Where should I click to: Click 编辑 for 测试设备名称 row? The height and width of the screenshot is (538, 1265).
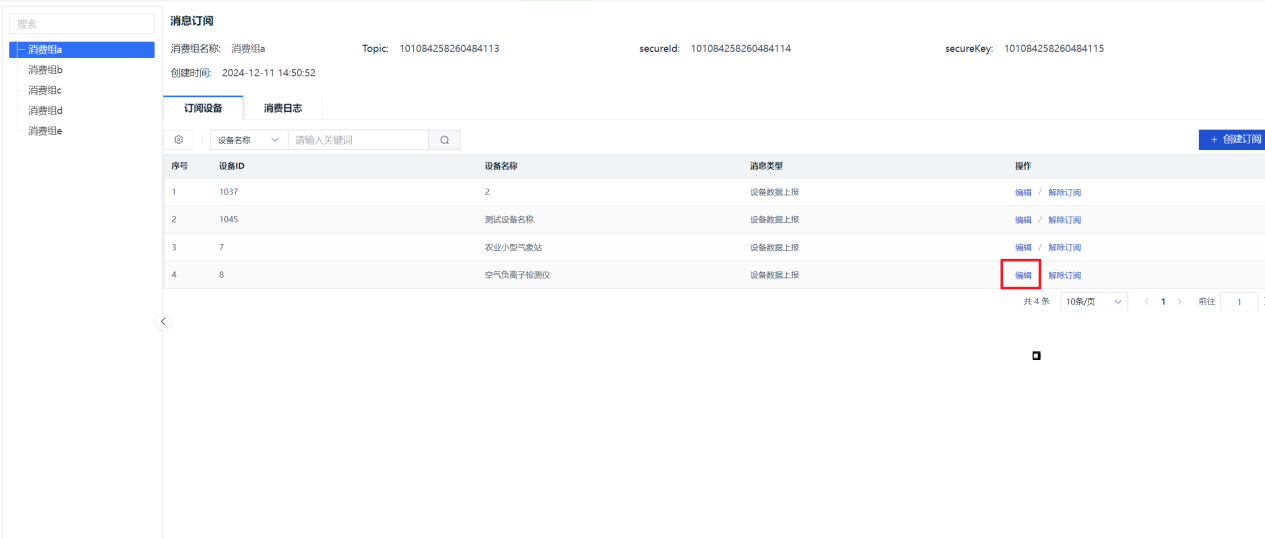[x=1022, y=220]
